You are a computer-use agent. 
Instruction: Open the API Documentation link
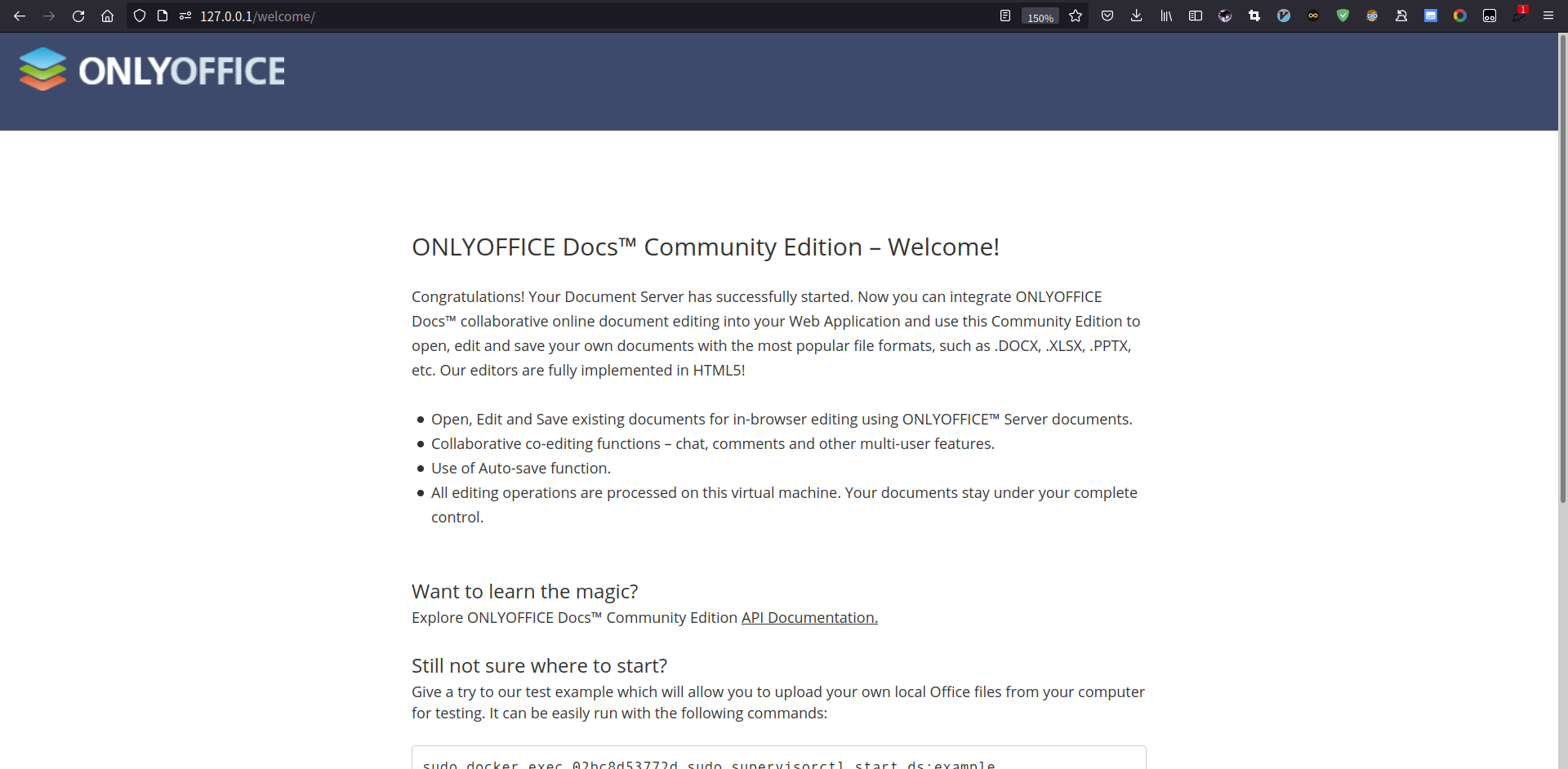tap(809, 618)
